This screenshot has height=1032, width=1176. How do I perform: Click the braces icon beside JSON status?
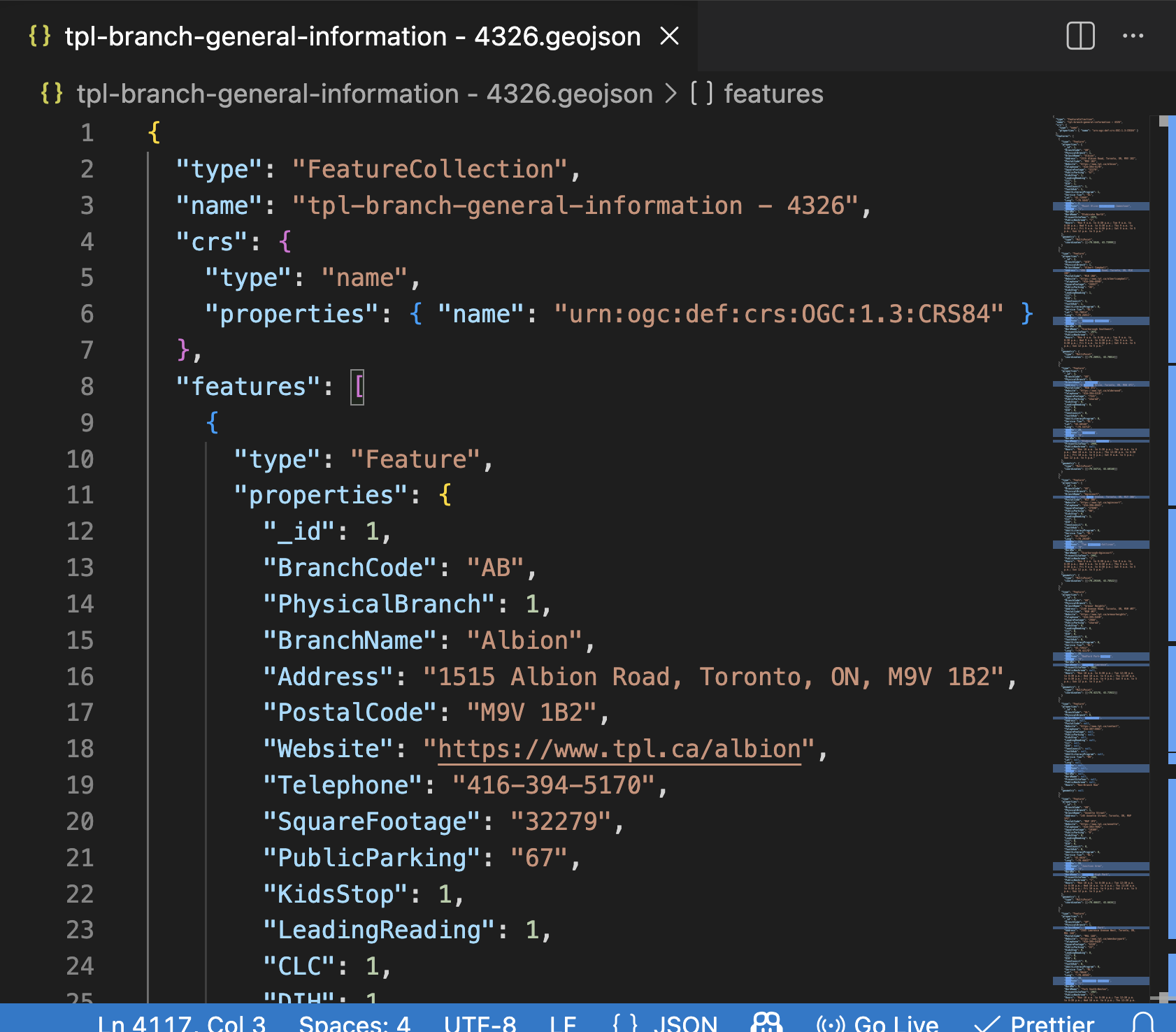coord(625,1023)
